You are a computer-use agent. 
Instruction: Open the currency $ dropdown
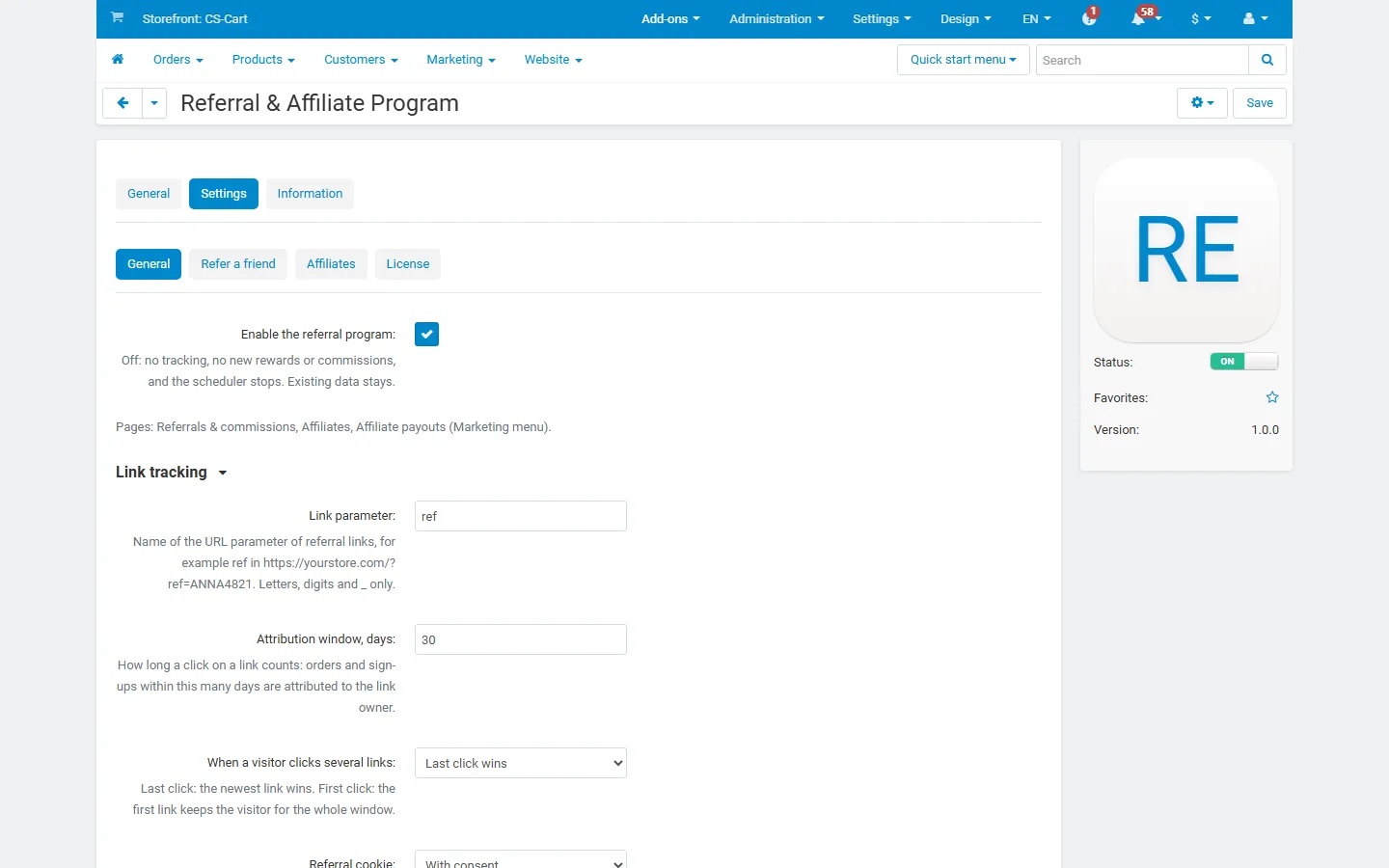(1201, 18)
